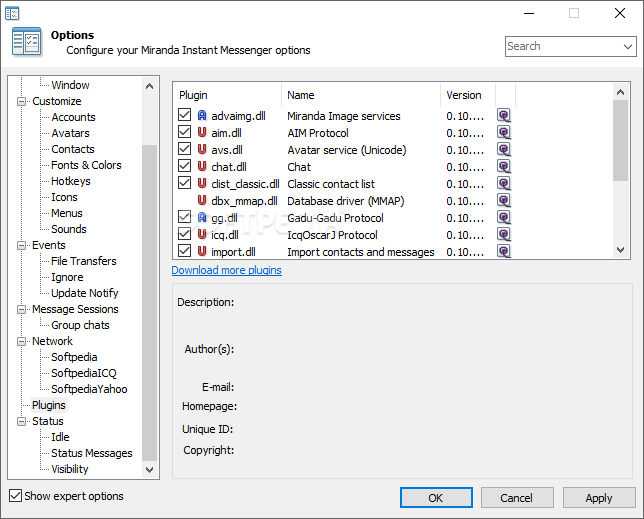Screen dimensions: 644x519
Task: Toggle the chat.dll plugin checkbox
Action: click(184, 165)
